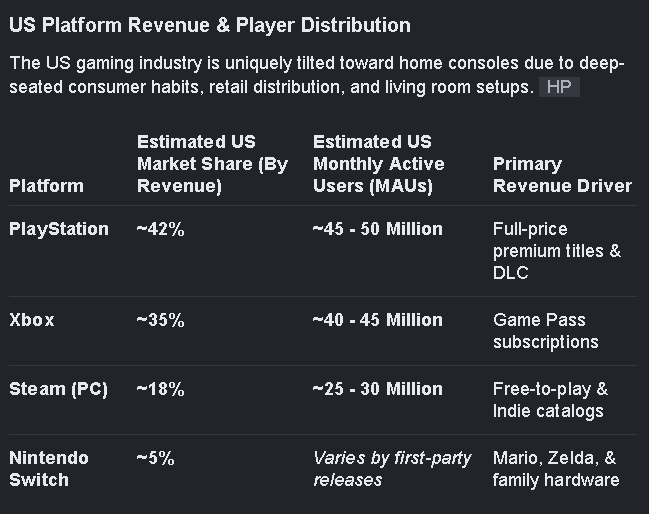This screenshot has width=649, height=514.
Task: Click the Platform column header
Action: click(46, 186)
